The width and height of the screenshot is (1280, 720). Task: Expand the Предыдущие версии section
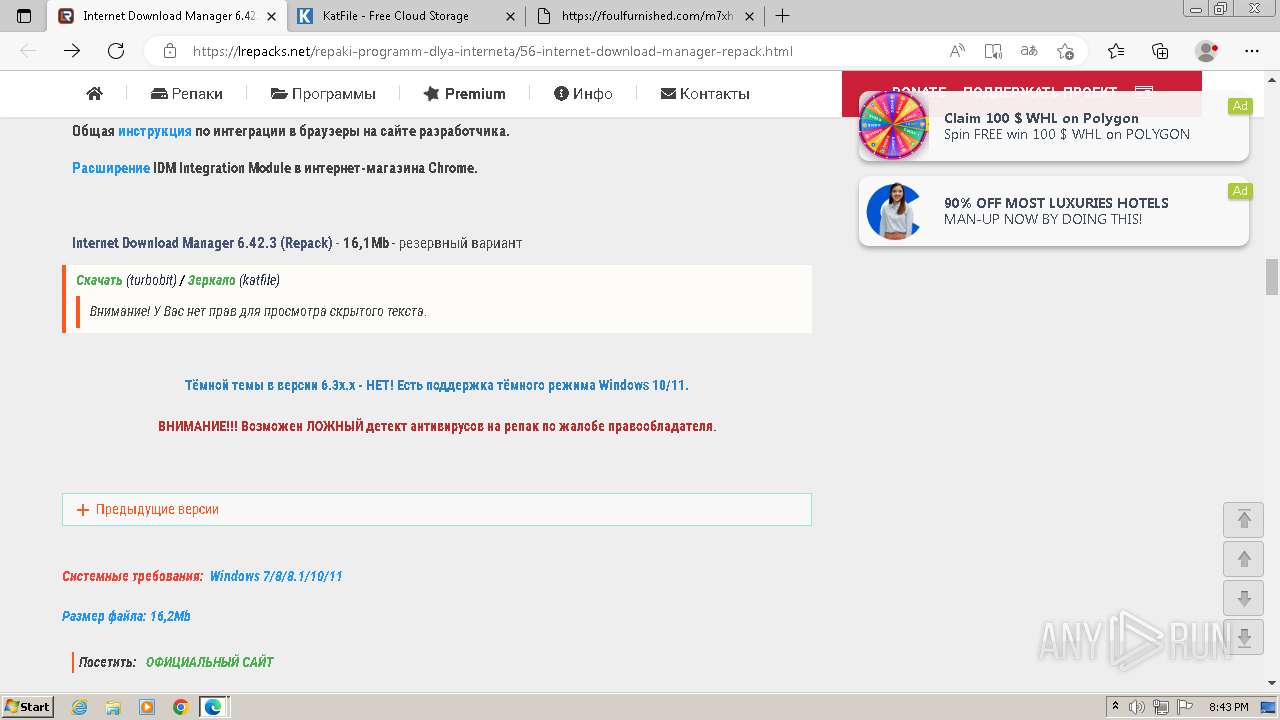pos(437,509)
